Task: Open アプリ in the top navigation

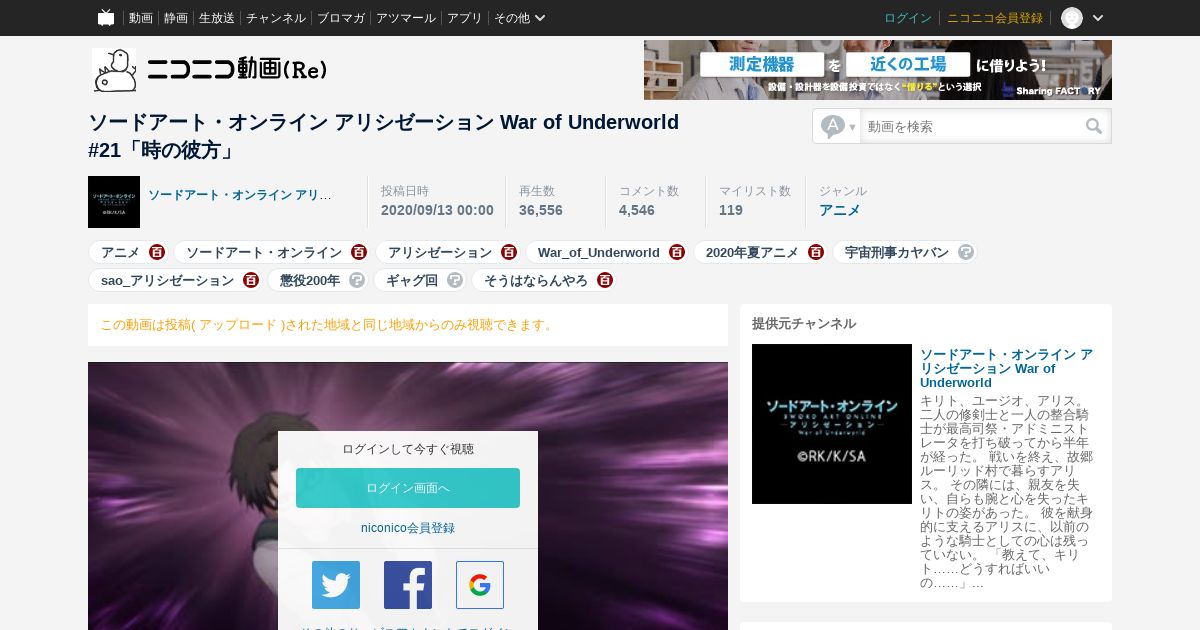Action: (x=465, y=18)
